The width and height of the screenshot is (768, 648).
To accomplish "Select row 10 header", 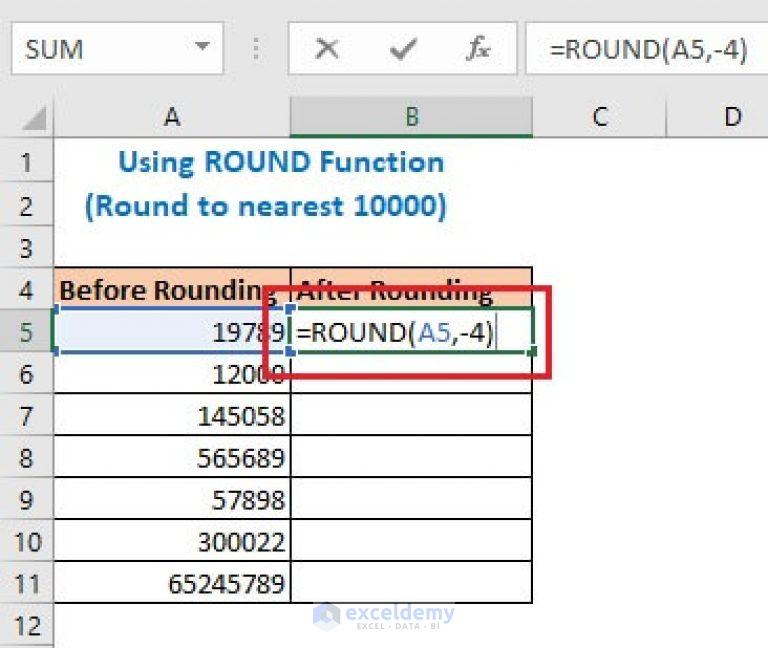I will (x=26, y=542).
